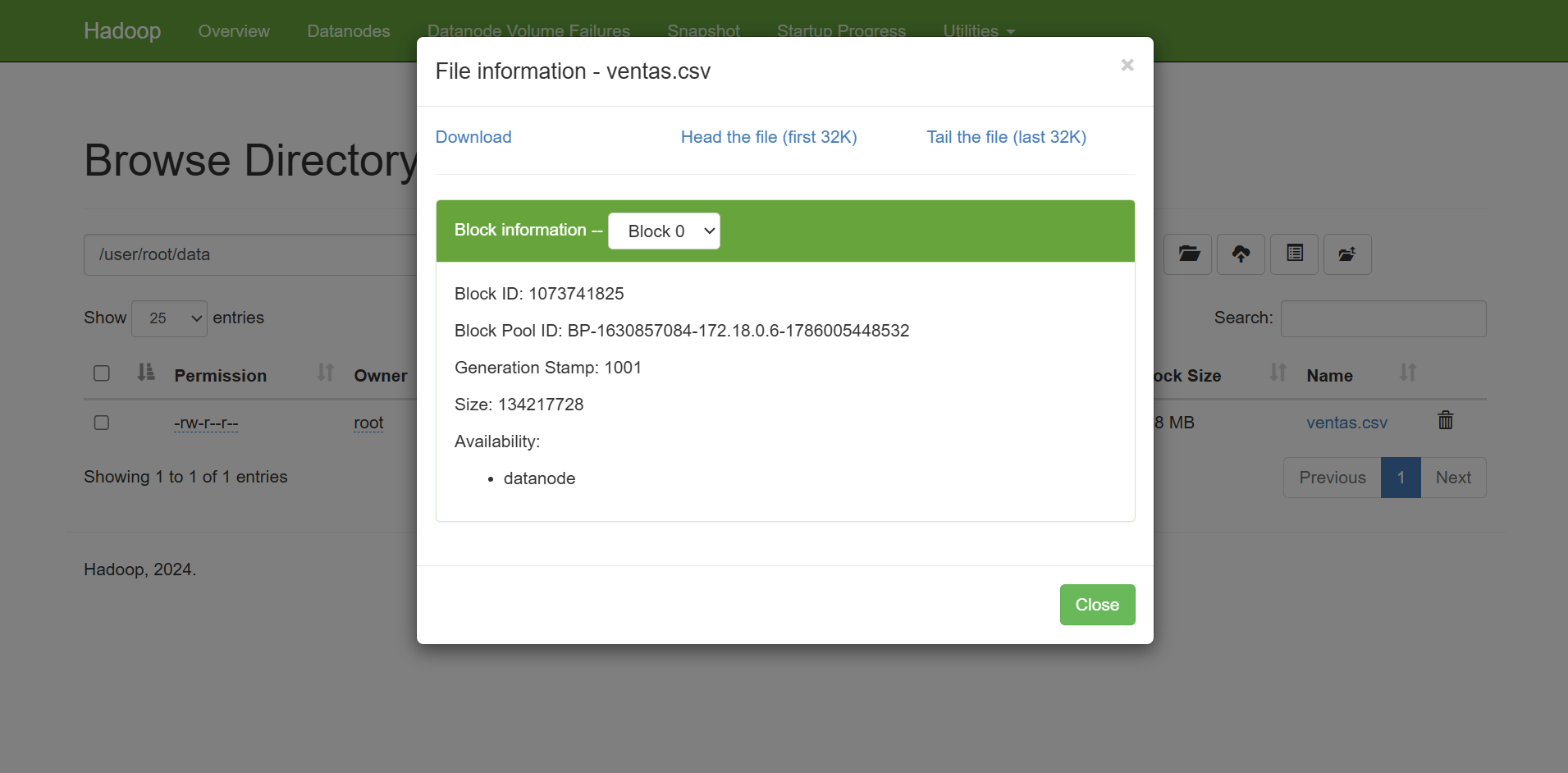
Task: Open Datanode Volume Failures tab
Action: click(528, 31)
